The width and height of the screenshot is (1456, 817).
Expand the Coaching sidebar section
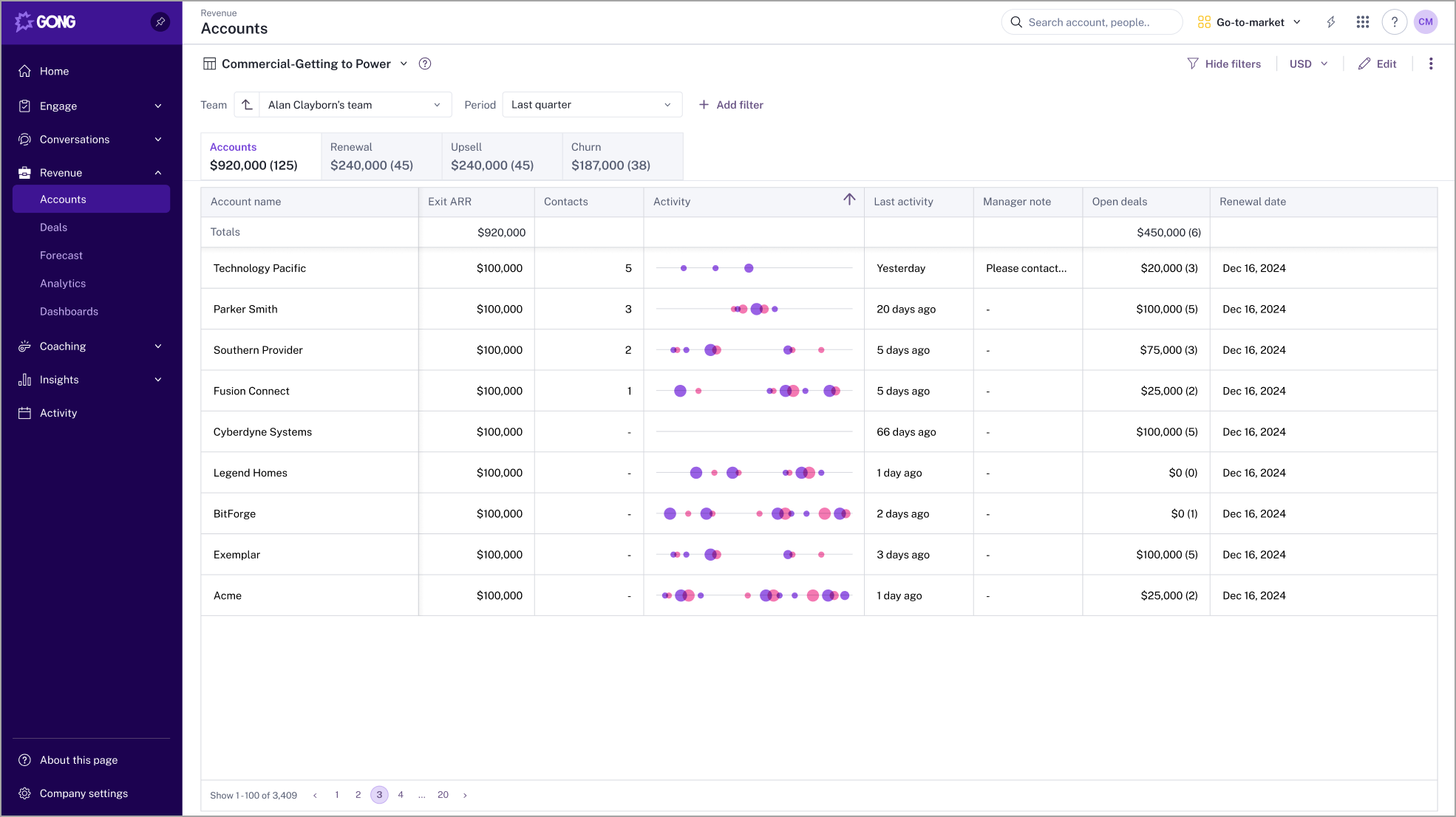pos(158,346)
